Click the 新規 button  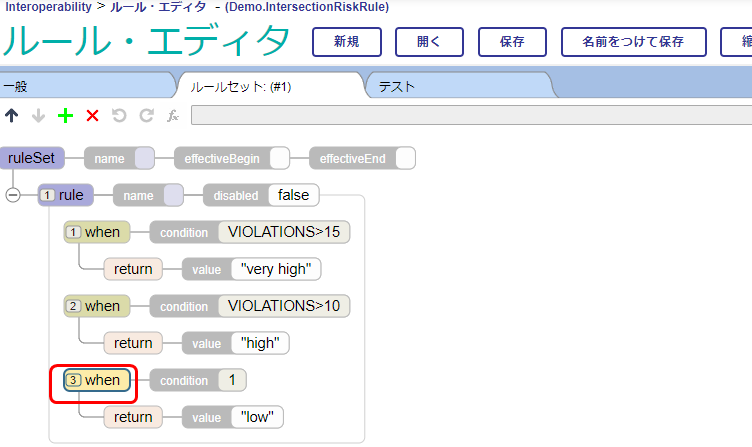click(346, 42)
